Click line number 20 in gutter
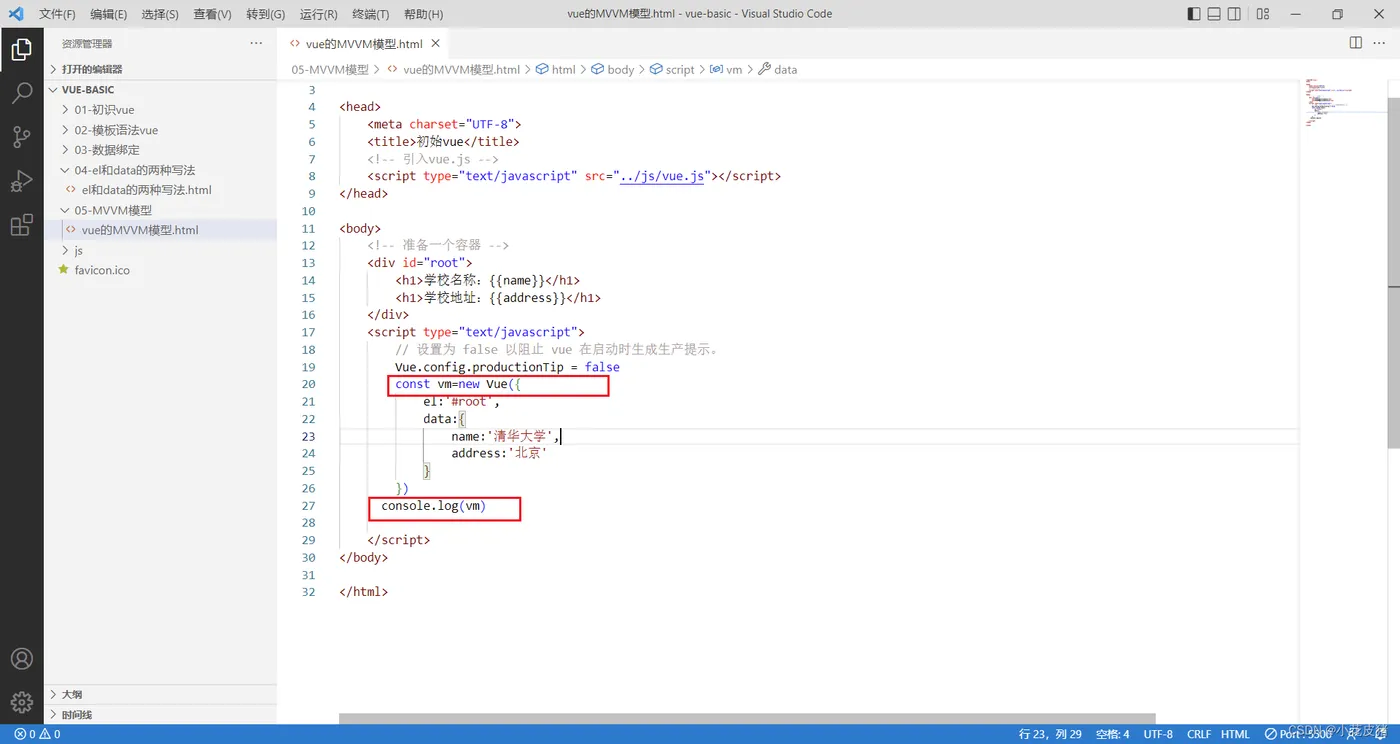The image size is (1400, 744). coord(308,384)
